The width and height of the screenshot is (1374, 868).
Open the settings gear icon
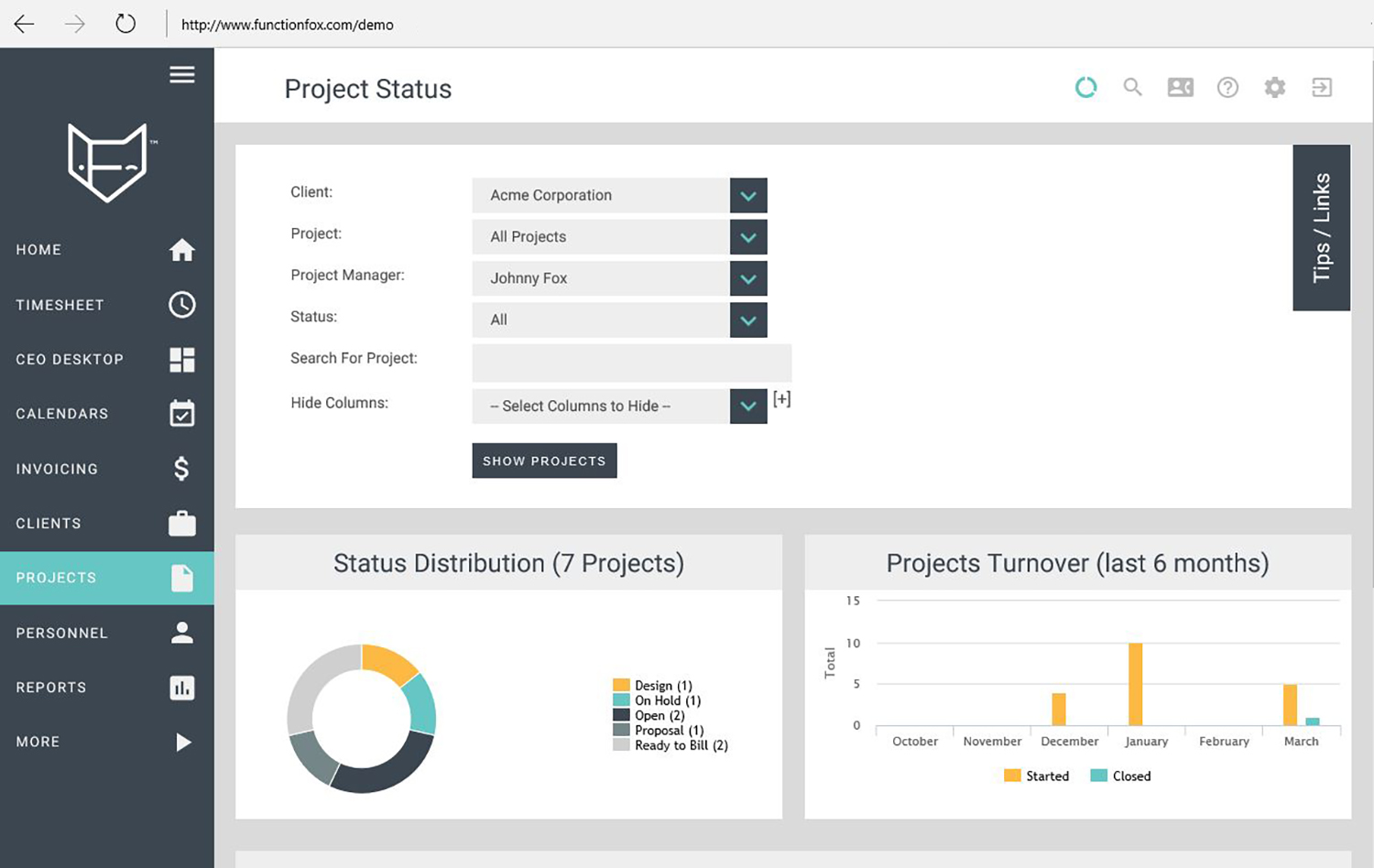click(1274, 87)
